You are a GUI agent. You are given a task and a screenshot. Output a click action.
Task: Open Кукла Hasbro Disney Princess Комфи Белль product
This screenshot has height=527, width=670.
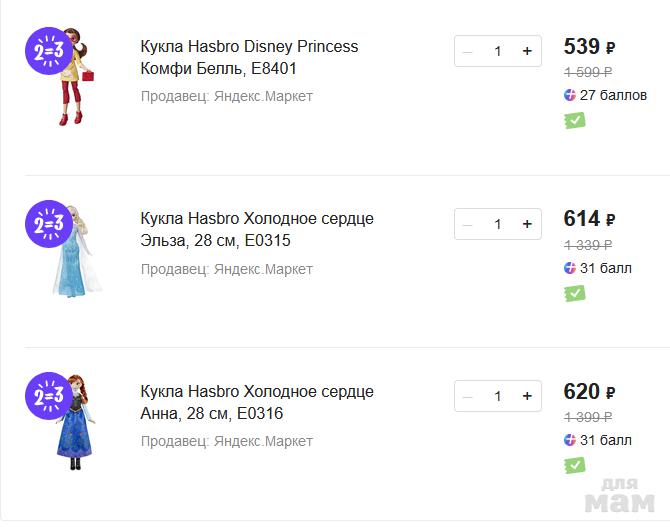248,57
